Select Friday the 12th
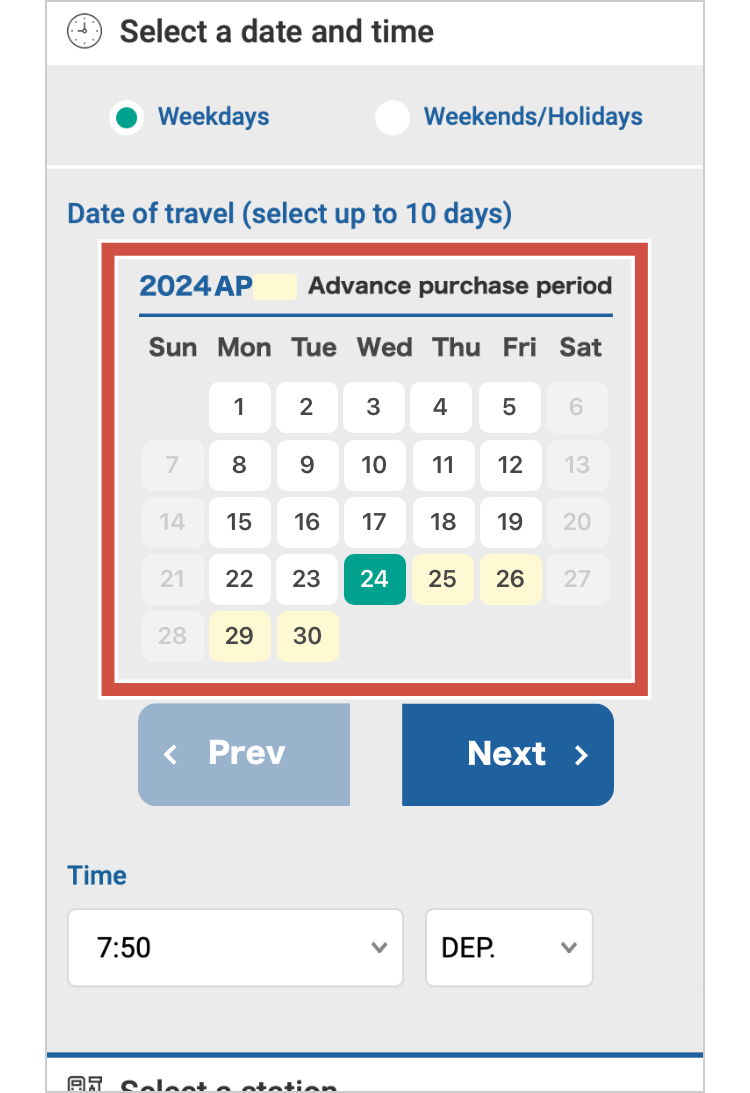The height and width of the screenshot is (1093, 750). 510,465
